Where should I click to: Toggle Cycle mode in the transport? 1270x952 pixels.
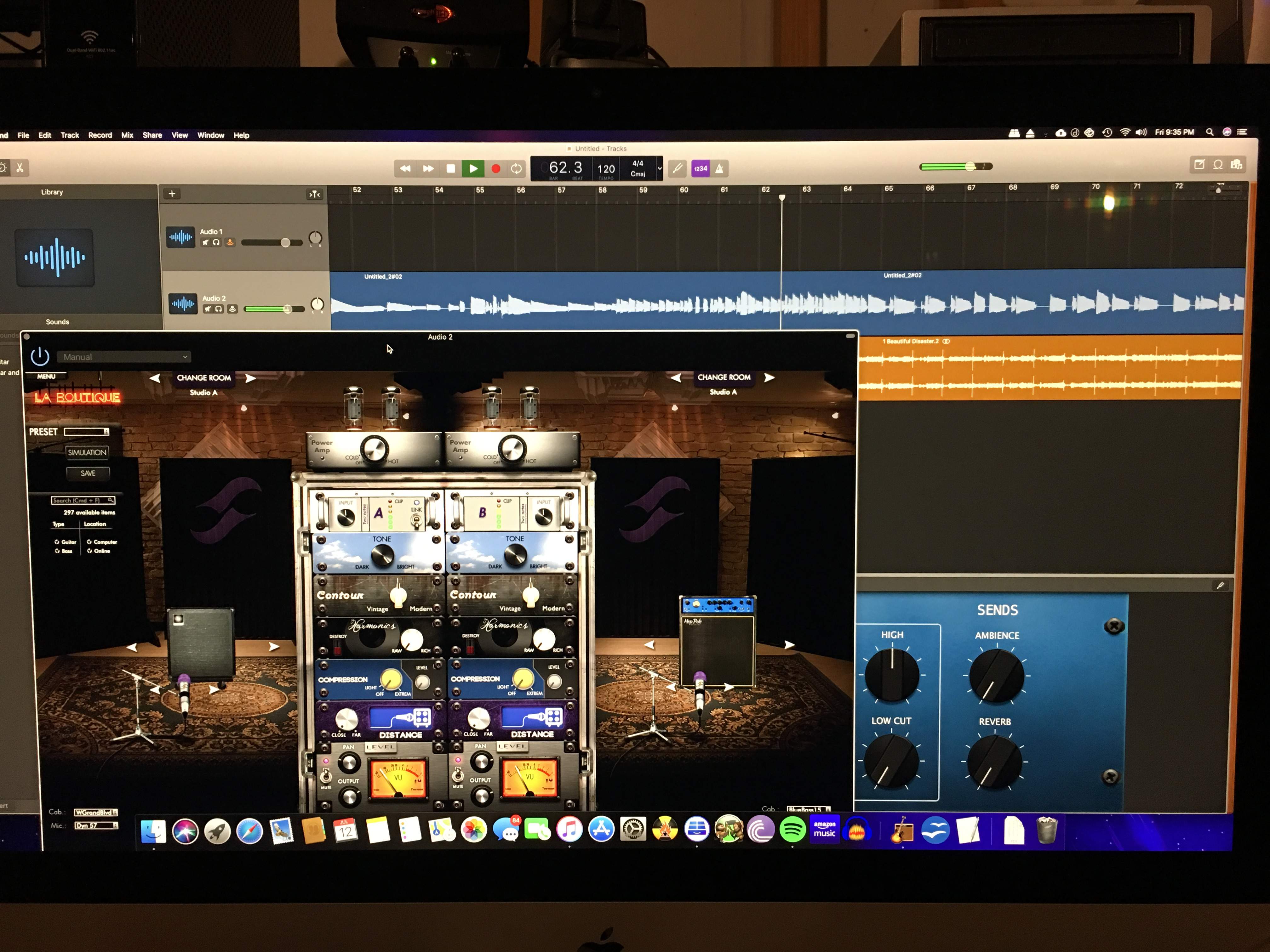click(x=517, y=169)
